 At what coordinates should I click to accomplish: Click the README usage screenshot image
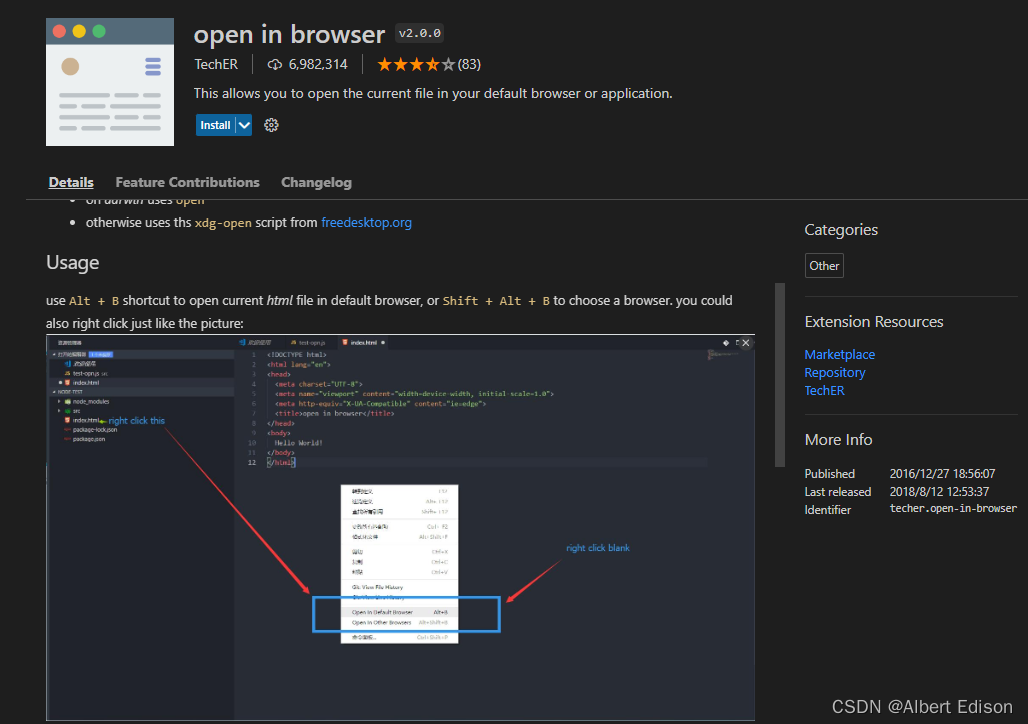click(400, 528)
